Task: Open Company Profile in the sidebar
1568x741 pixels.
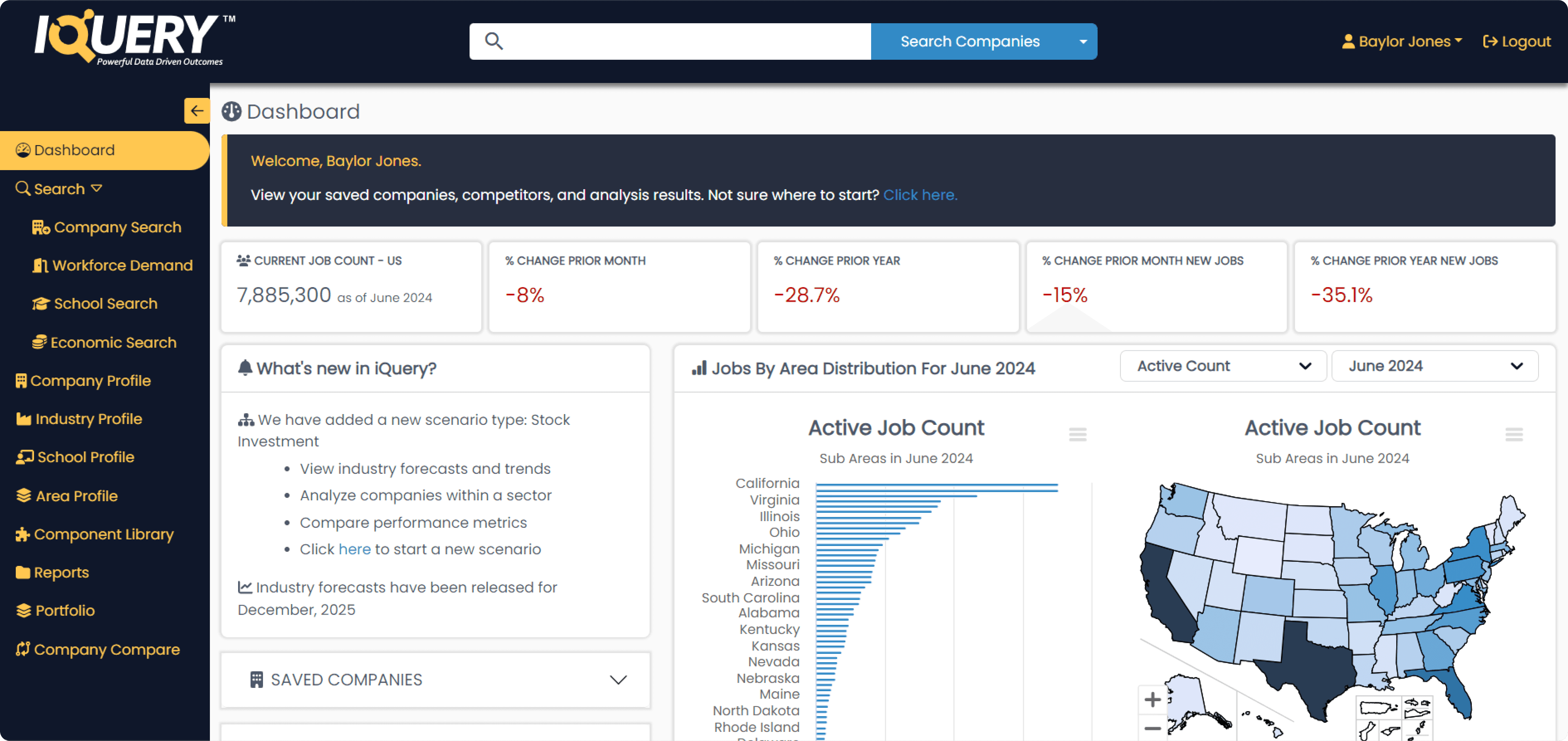Action: [x=84, y=381]
